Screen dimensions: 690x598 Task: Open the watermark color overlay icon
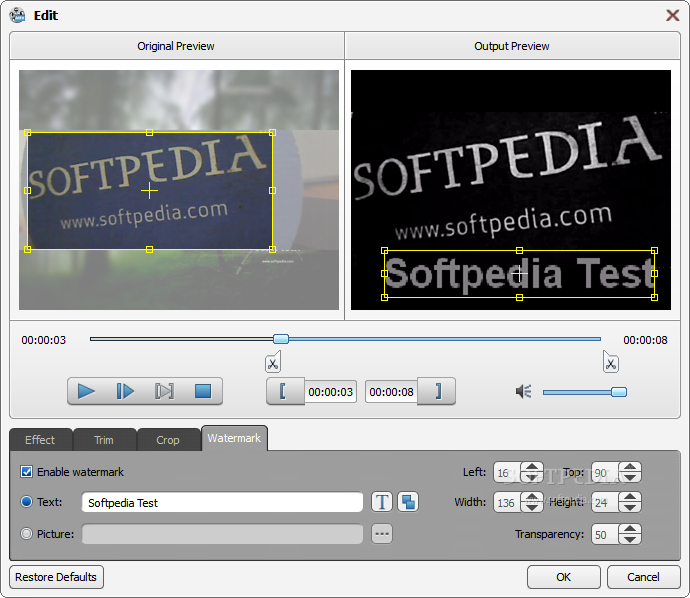[x=408, y=502]
